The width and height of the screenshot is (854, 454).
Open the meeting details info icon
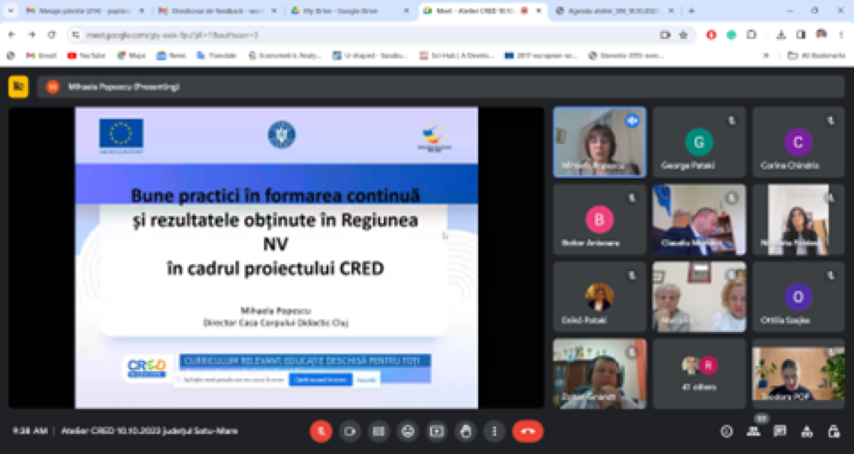tap(726, 431)
